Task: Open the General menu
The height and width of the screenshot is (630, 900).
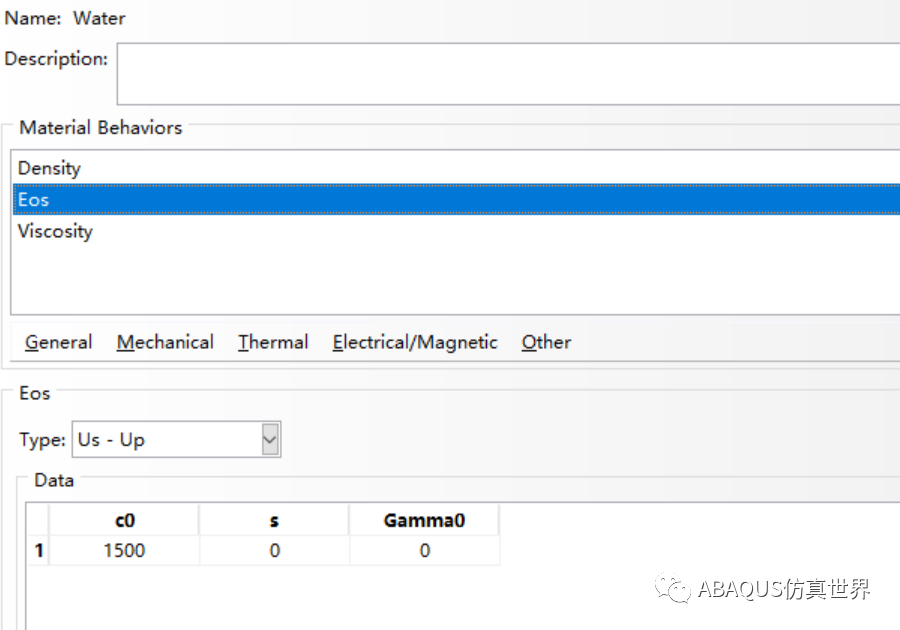Action: [58, 343]
